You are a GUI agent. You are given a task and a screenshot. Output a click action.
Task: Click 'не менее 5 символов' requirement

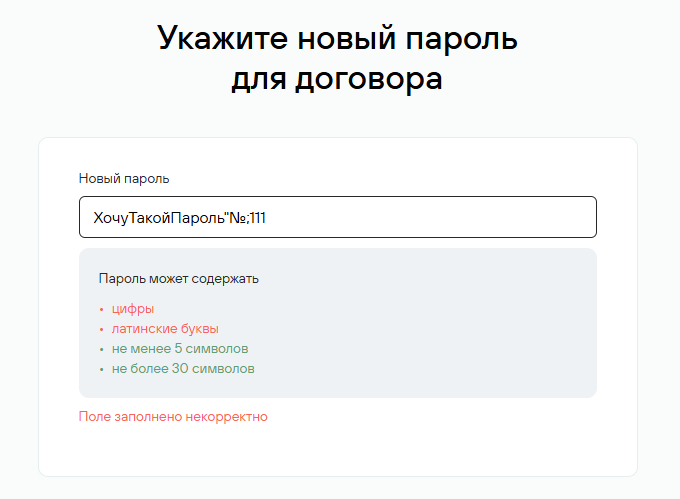(x=180, y=349)
